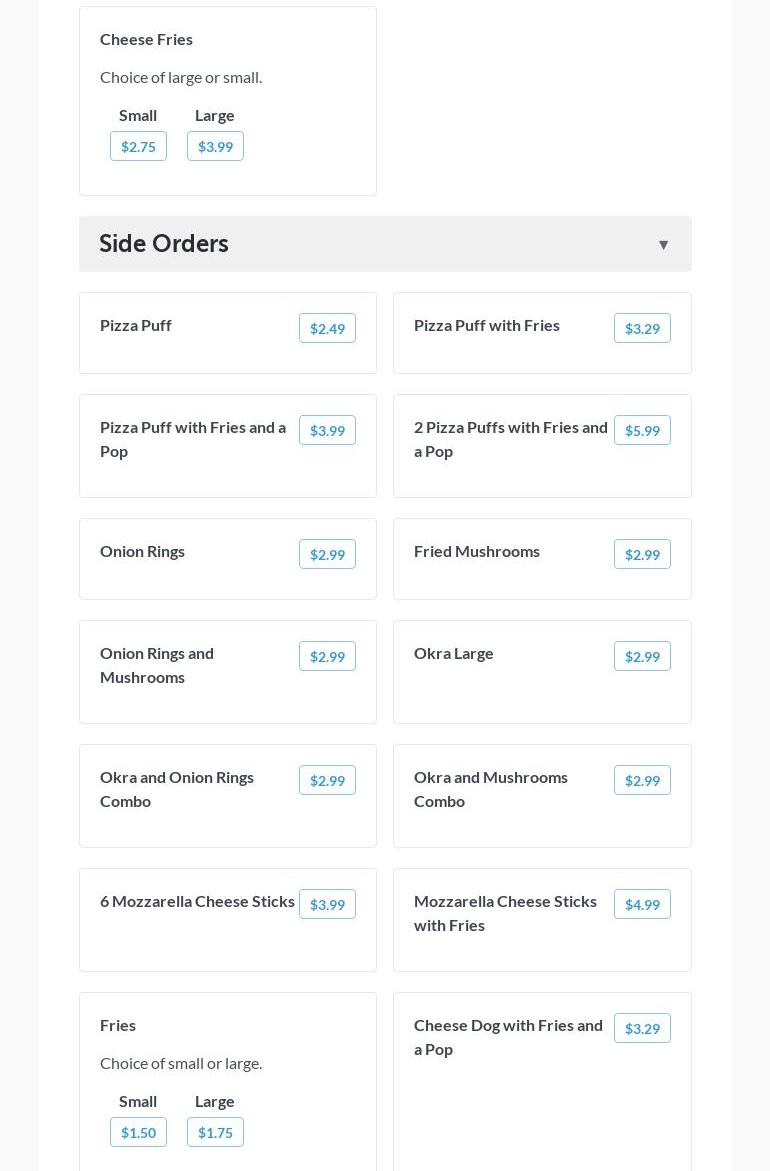Add Okra and Onion Rings Combo
The image size is (770, 1171).
327,781
